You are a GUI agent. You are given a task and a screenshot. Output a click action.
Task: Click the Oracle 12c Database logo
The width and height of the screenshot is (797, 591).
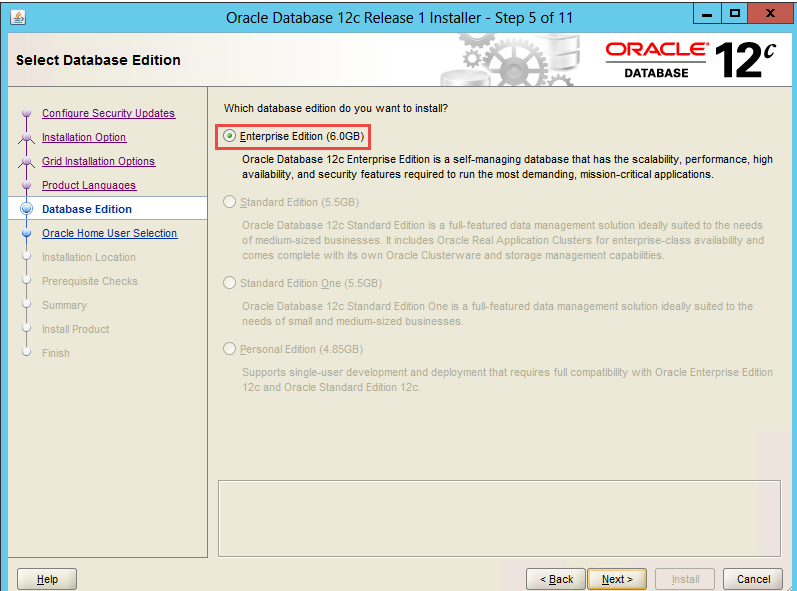(x=690, y=59)
